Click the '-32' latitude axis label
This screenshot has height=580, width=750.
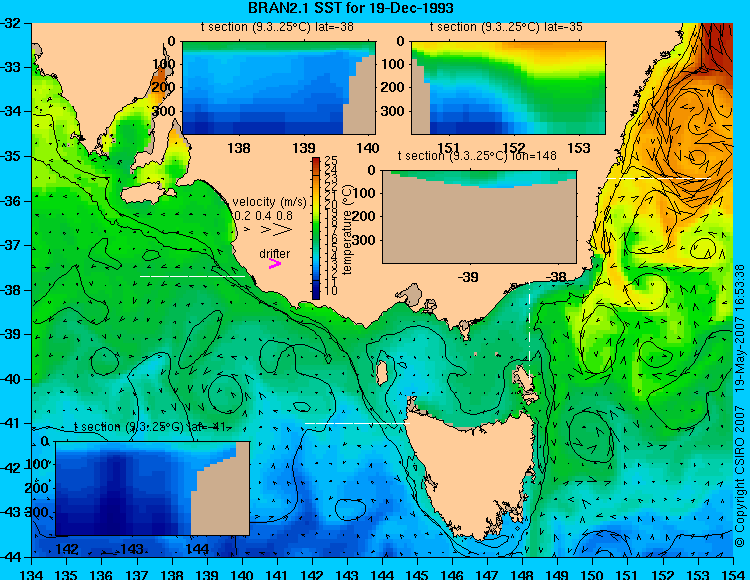(x=11, y=23)
